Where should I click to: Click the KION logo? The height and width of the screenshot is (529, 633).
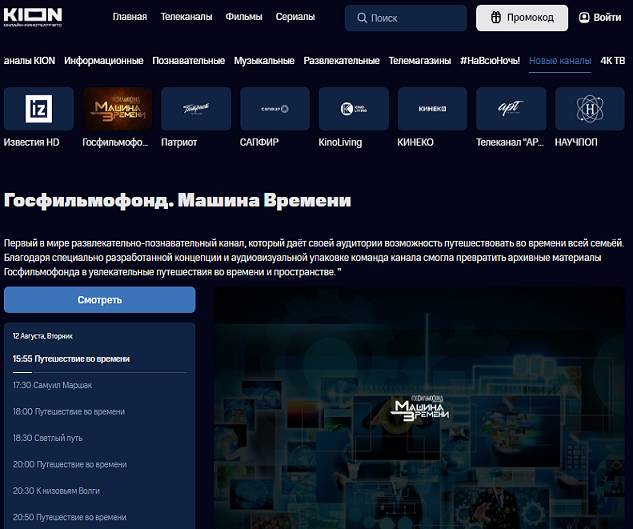click(33, 17)
